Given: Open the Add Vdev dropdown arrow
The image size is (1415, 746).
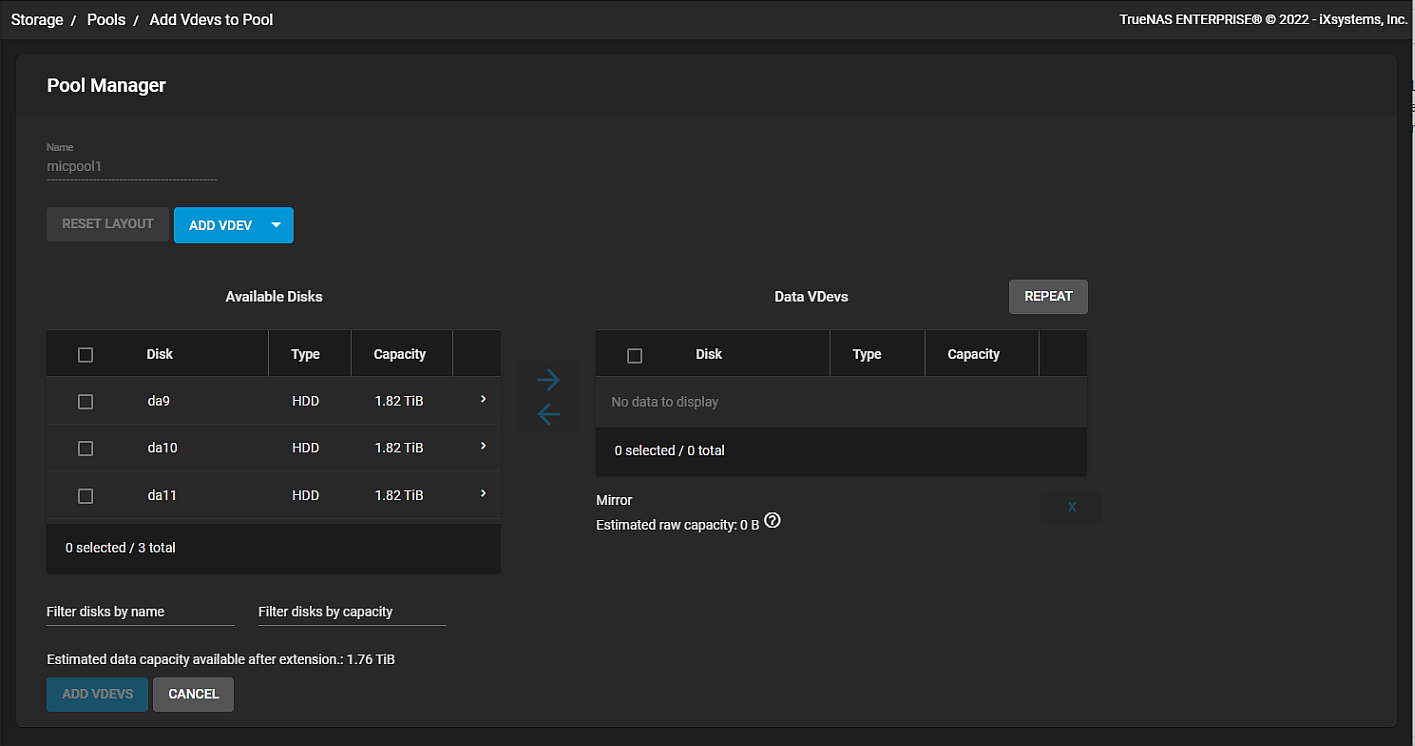Looking at the screenshot, I should [x=277, y=225].
